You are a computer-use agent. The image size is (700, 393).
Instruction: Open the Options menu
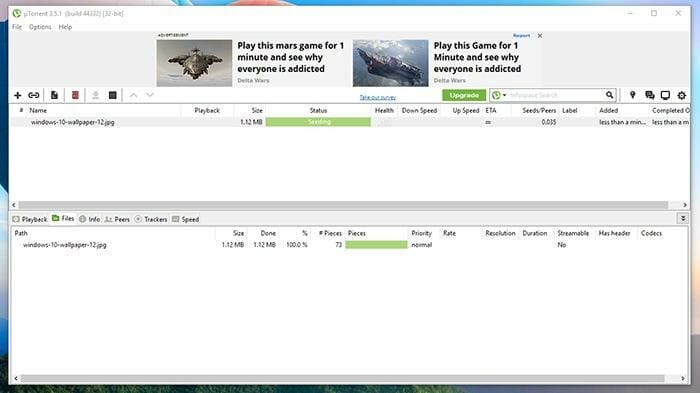(40, 27)
